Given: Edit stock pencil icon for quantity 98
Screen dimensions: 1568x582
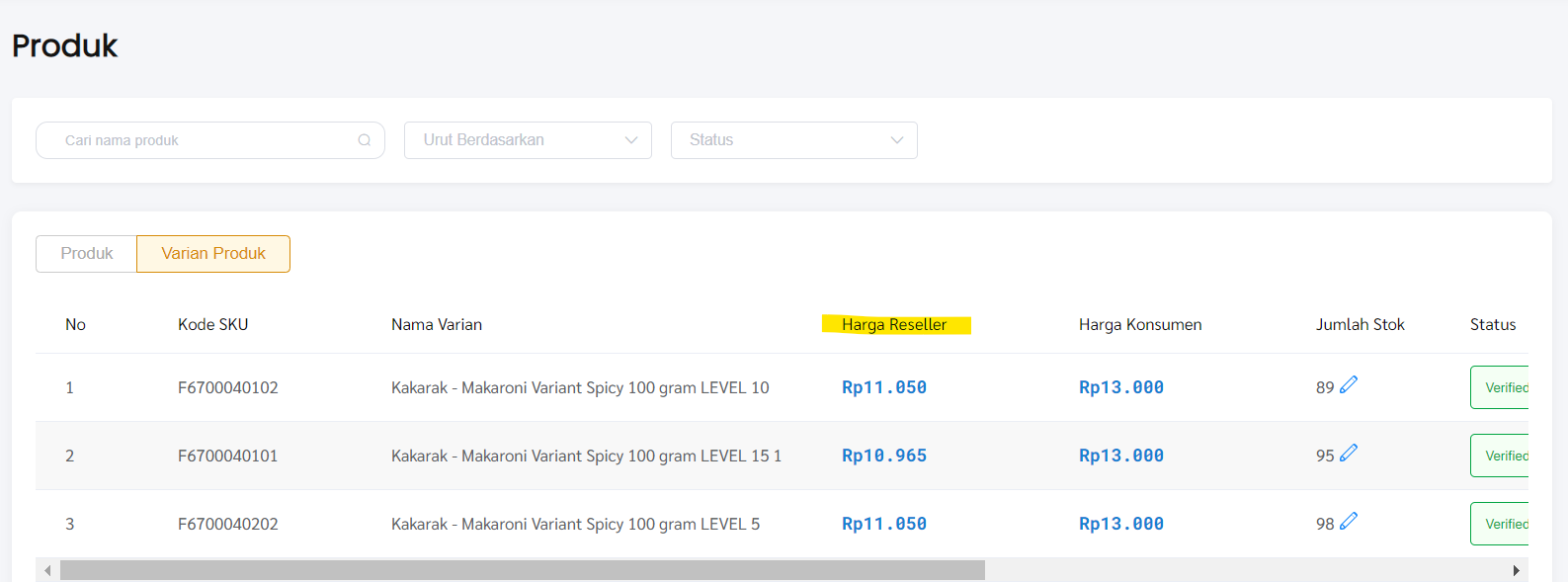Looking at the screenshot, I should pyautogui.click(x=1349, y=521).
